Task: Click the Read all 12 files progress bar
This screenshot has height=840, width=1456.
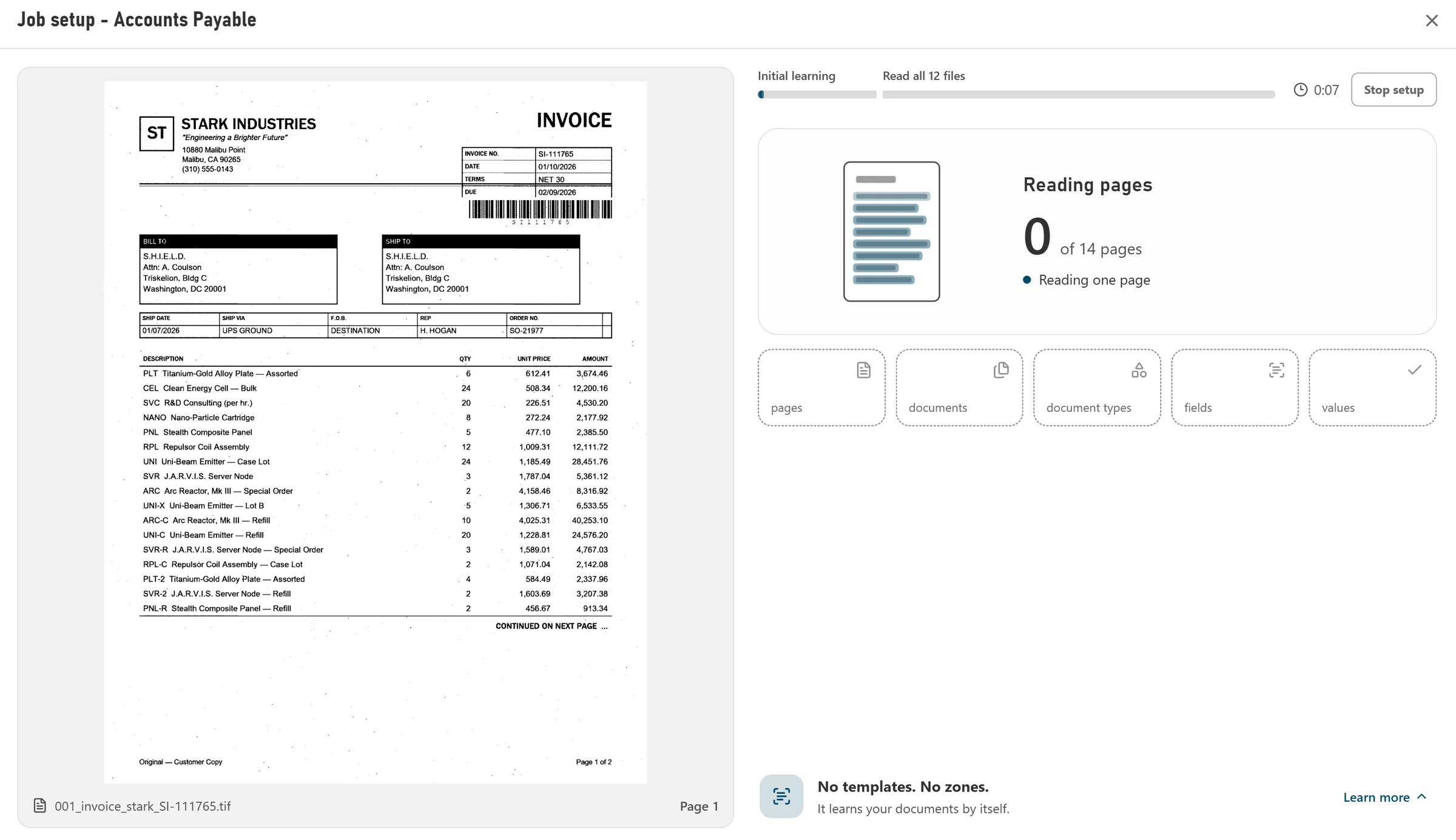Action: pyautogui.click(x=1079, y=95)
